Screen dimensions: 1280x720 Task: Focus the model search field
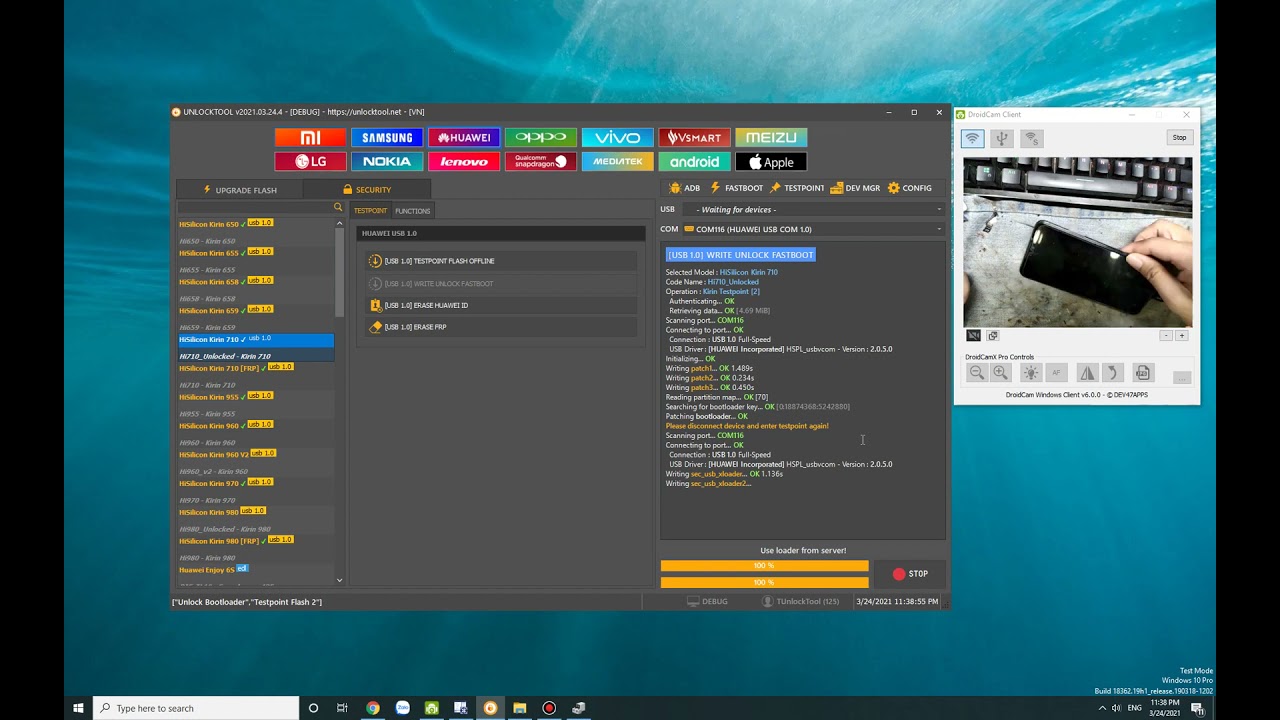pos(255,207)
